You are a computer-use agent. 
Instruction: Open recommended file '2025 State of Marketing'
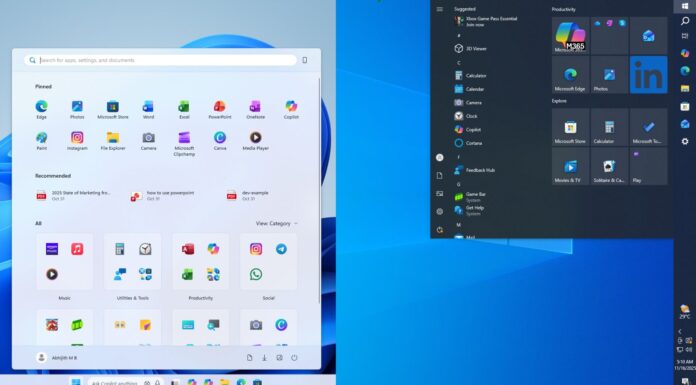(x=74, y=195)
